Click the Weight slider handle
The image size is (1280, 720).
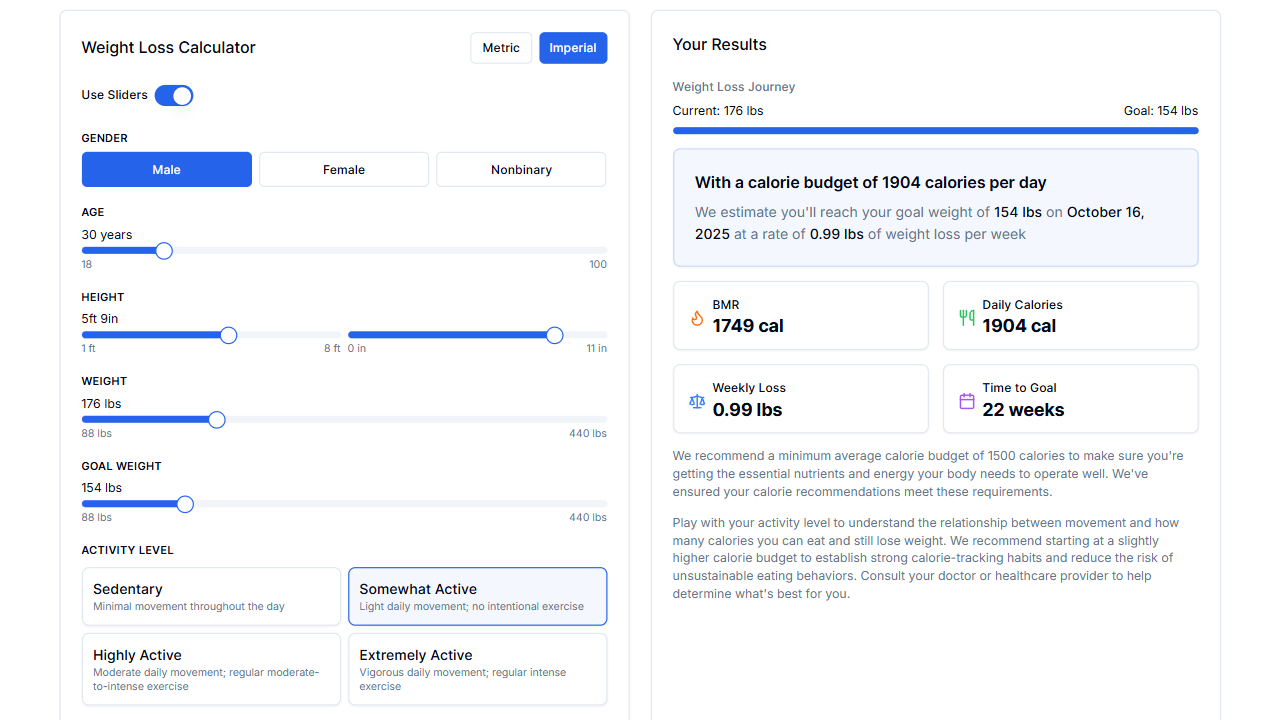point(216,420)
